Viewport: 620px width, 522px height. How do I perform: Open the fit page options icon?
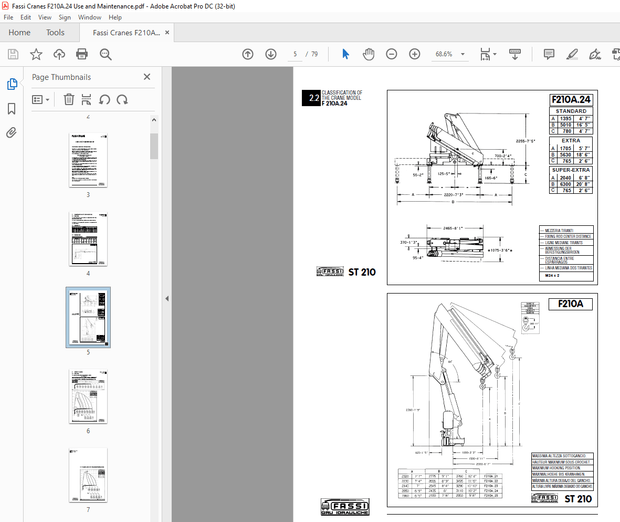(488, 54)
